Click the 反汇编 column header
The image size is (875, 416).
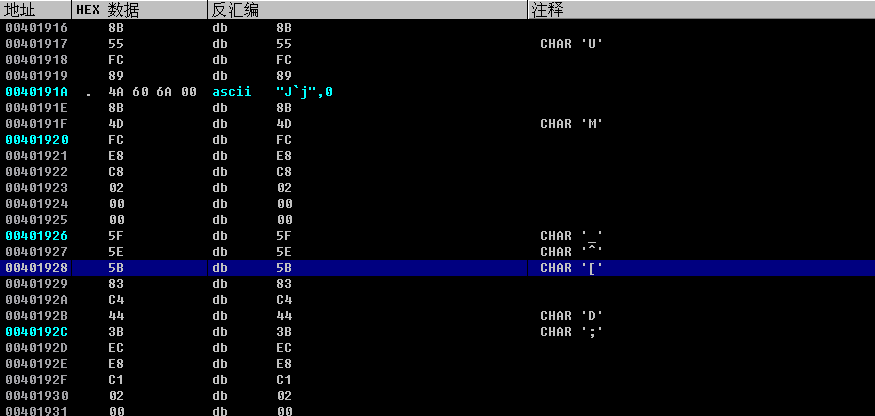pyautogui.click(x=367, y=9)
